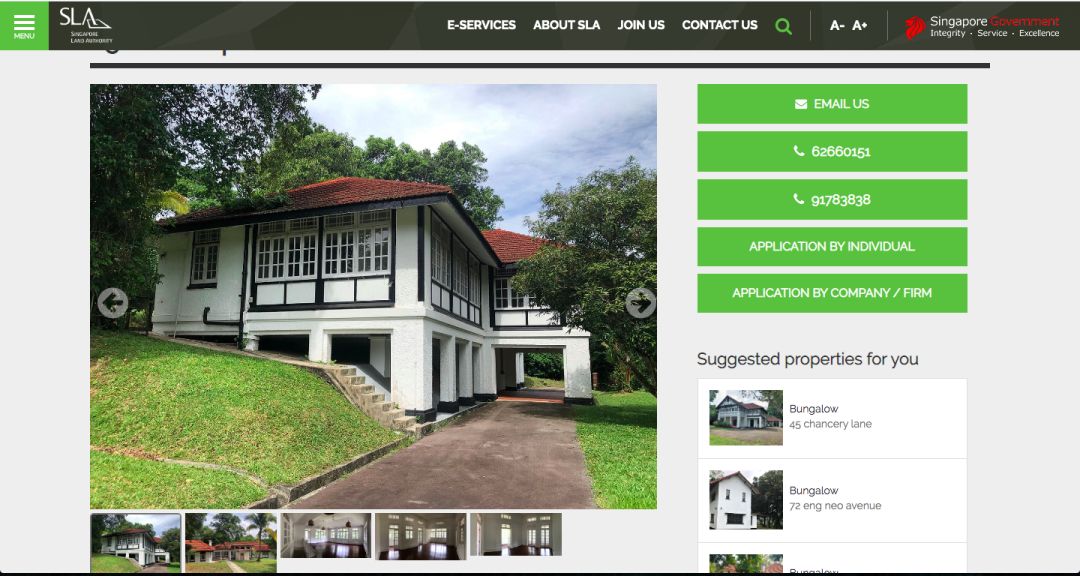The image size is (1080, 576).
Task: Click the 91783838 phone button
Action: pyautogui.click(x=832, y=200)
